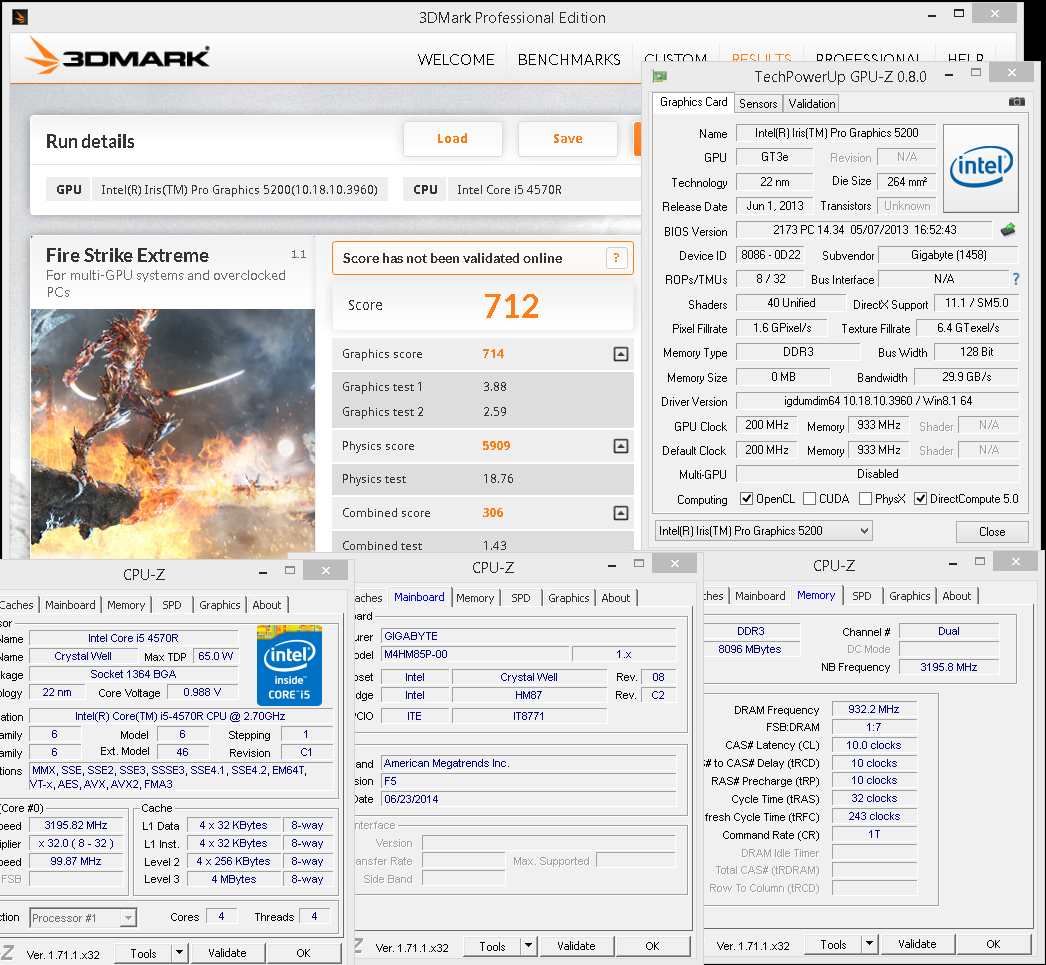This screenshot has height=965, width=1046.
Task: Maximize the 3DMark Professional Edition window
Action: click(959, 13)
